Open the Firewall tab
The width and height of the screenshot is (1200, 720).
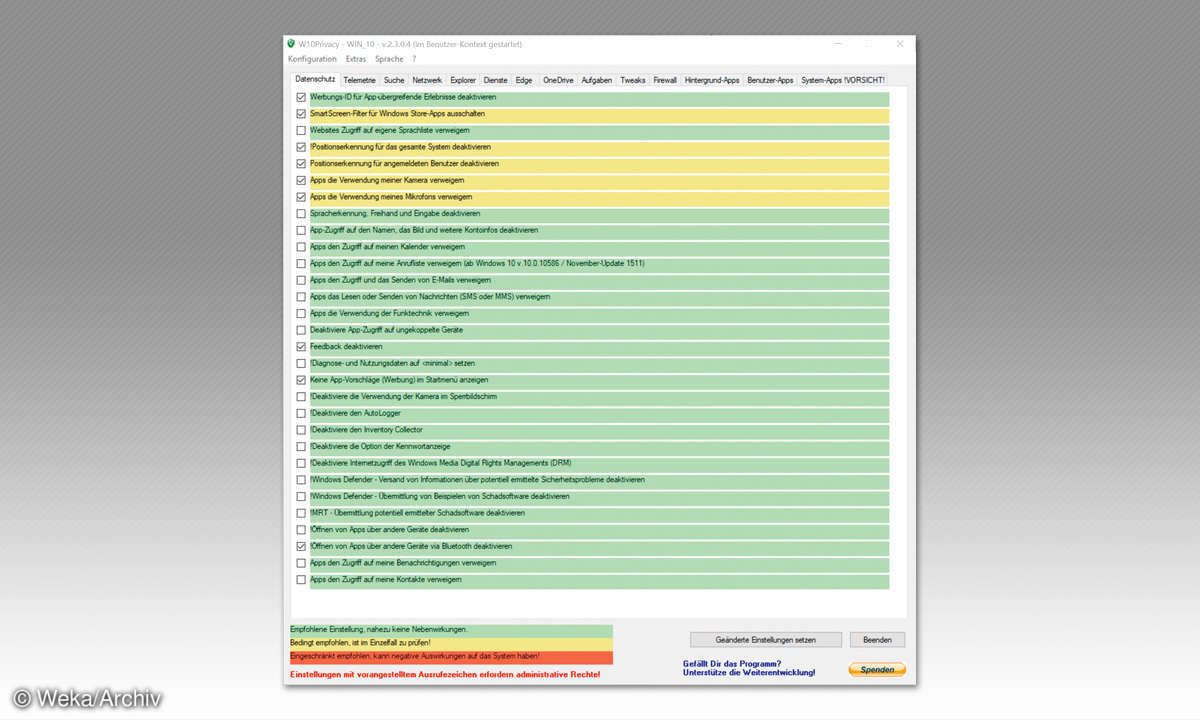click(x=665, y=80)
